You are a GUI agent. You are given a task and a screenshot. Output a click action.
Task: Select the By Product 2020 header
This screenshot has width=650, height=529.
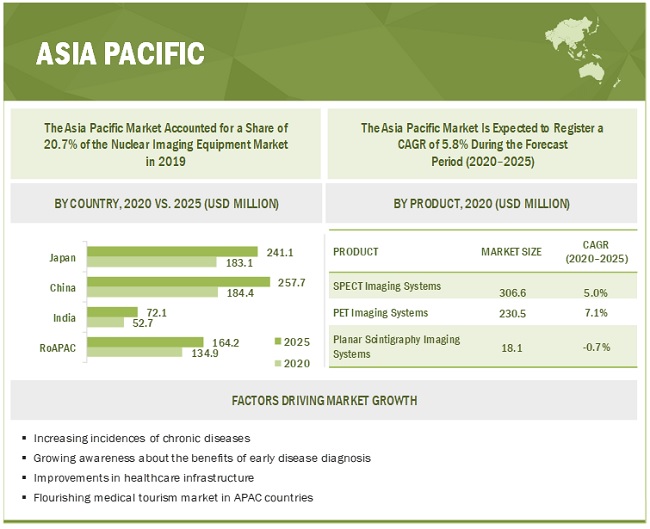pyautogui.click(x=481, y=203)
